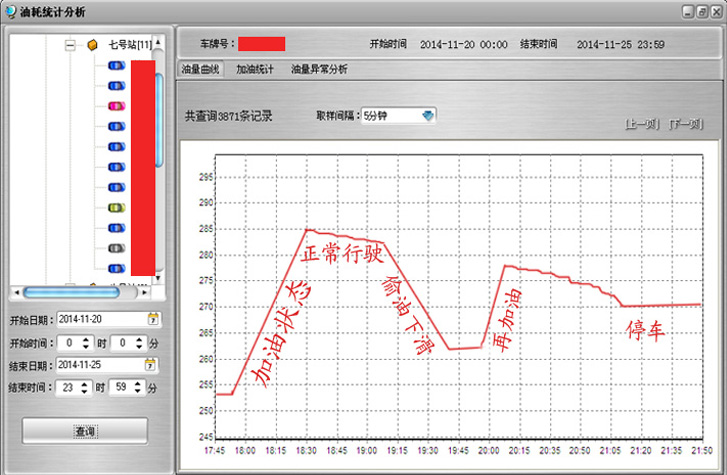The image size is (727, 475).
Task: Go to previous page via 上一页
Action: (x=641, y=123)
